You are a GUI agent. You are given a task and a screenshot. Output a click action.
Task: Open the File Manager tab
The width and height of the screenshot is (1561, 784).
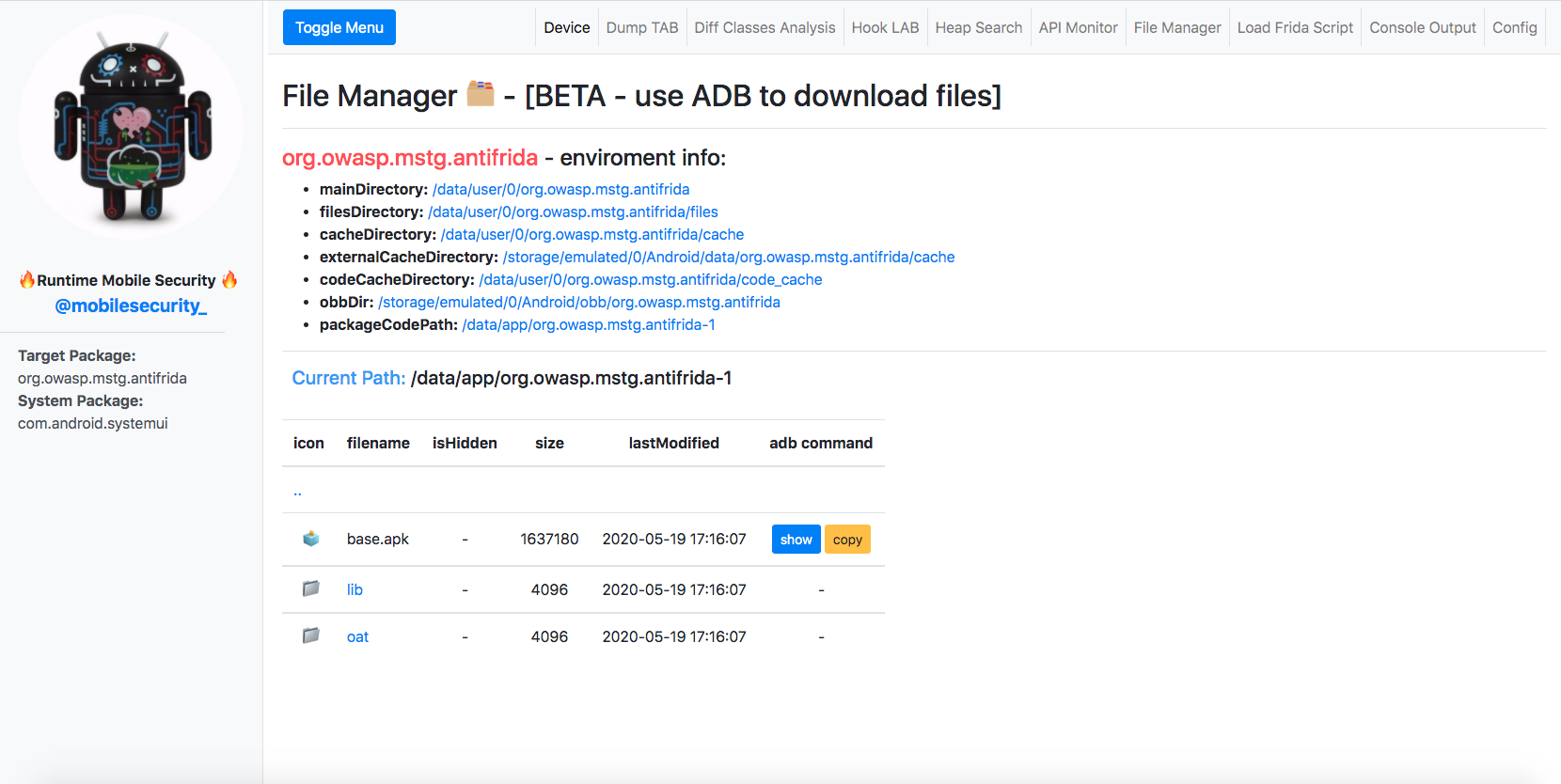1177,28
